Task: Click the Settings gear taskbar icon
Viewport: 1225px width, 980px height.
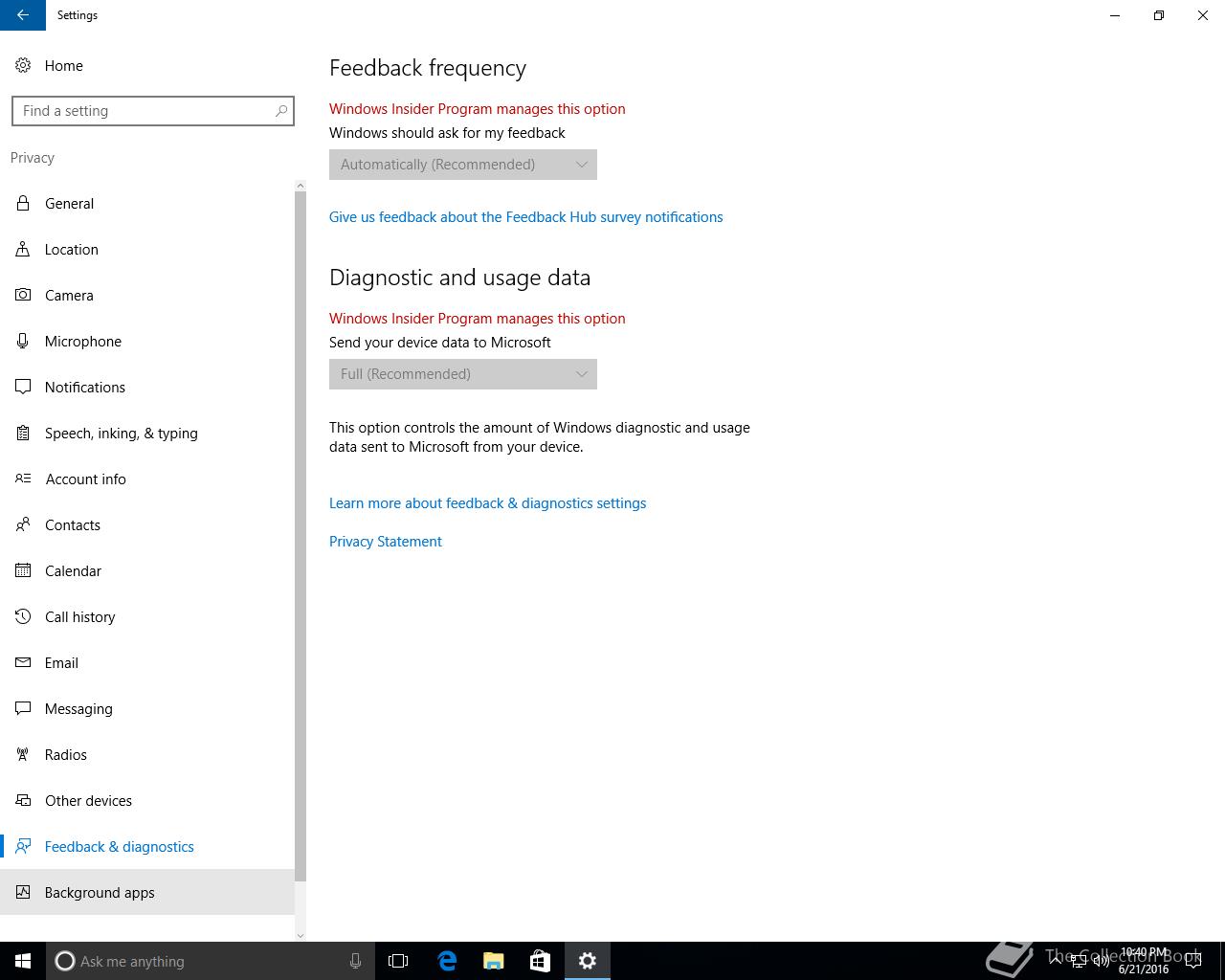Action: click(x=588, y=961)
